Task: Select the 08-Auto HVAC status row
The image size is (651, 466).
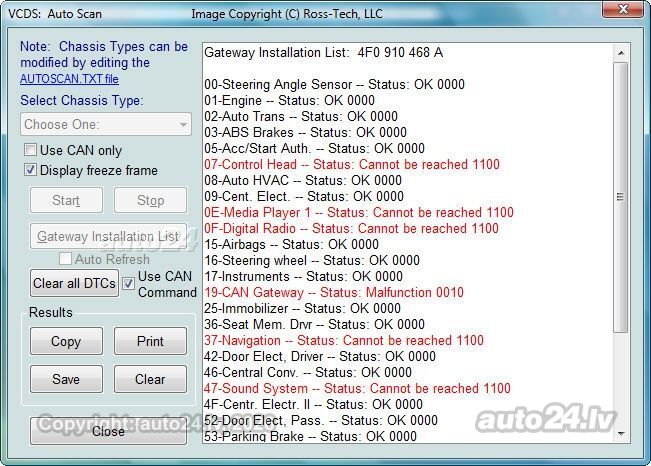Action: pos(303,180)
